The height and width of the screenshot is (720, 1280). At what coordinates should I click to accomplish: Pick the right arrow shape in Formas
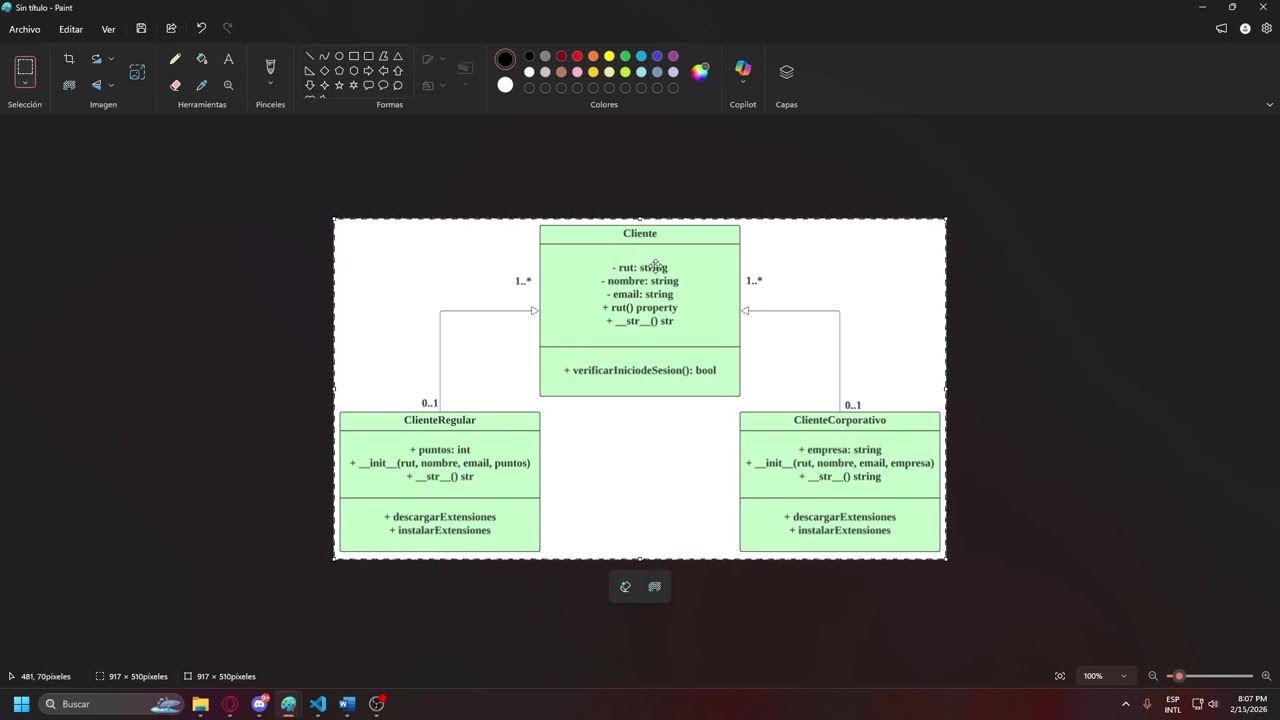pos(368,71)
